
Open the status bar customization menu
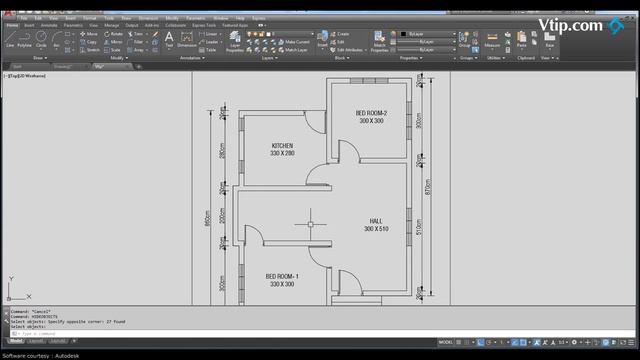pyautogui.click(x=631, y=342)
